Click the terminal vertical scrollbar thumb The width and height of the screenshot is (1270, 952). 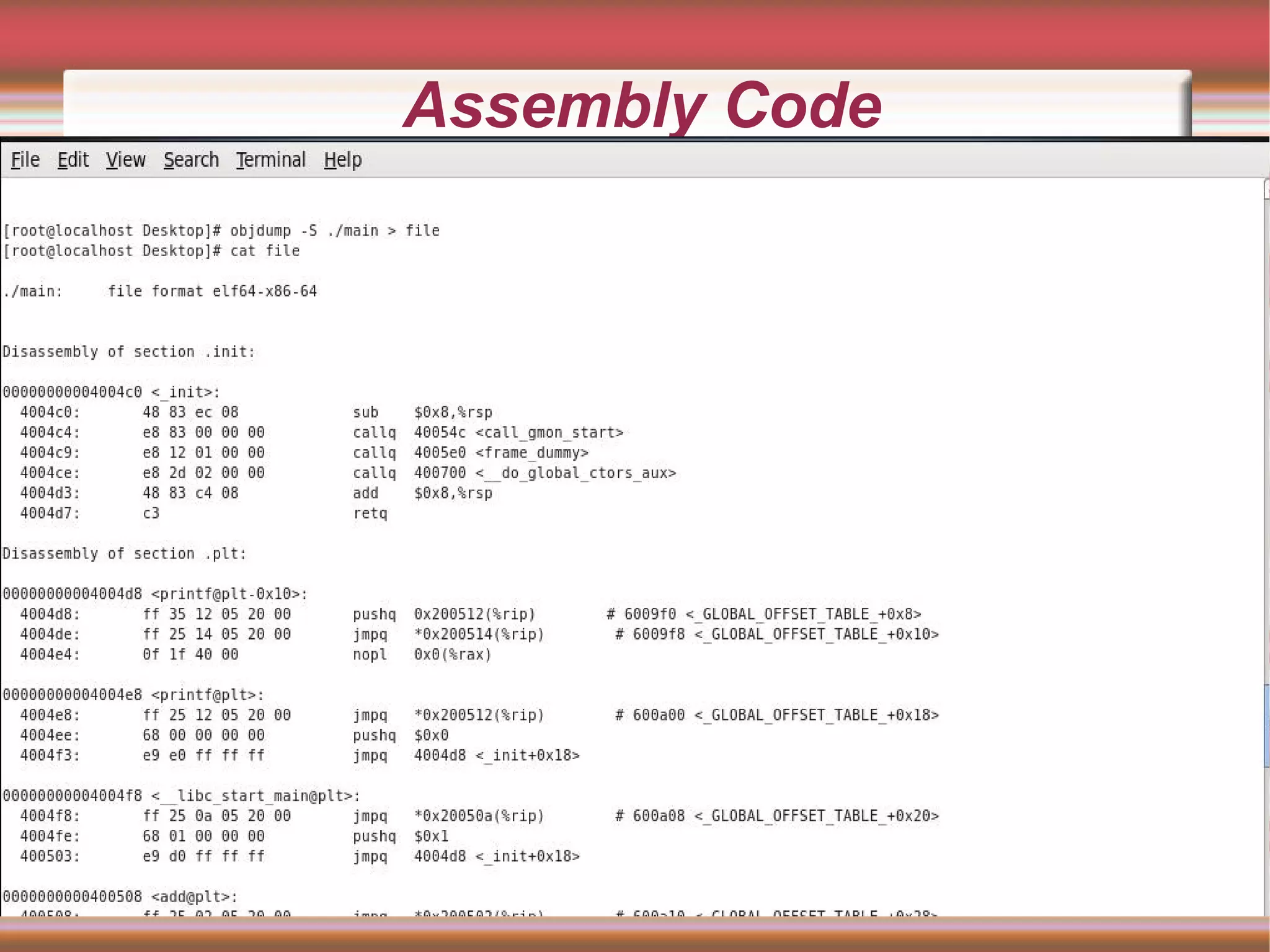tap(1266, 726)
